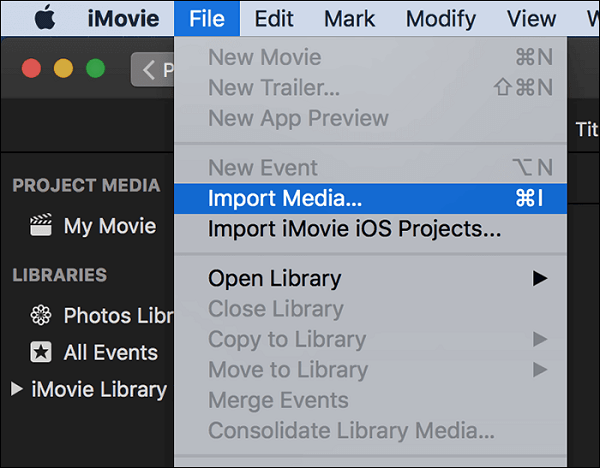Click the clapperboard icon beside My Movie
The image size is (600, 468).
[x=41, y=226]
